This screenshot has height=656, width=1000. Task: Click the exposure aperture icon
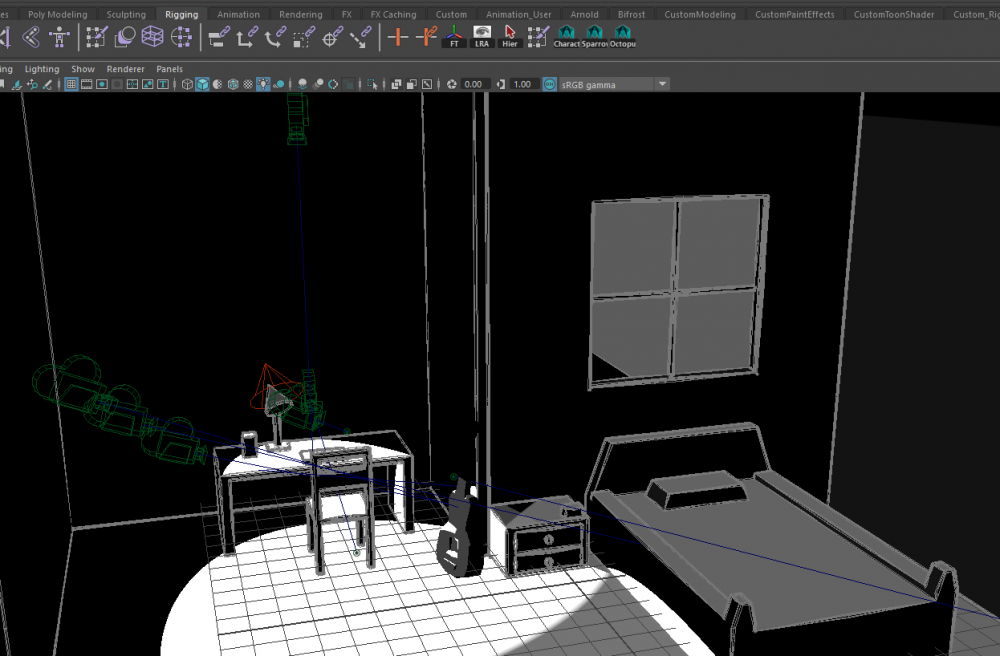click(452, 84)
